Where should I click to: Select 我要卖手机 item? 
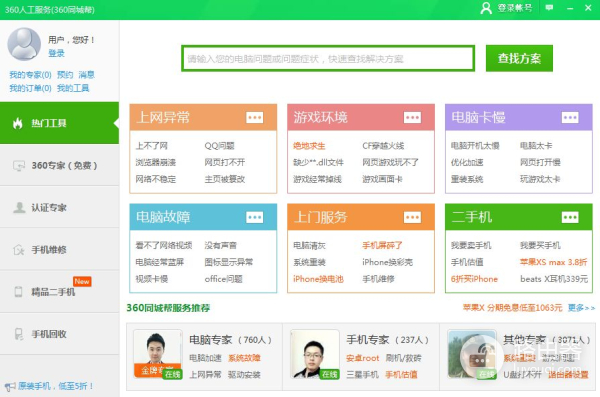point(471,245)
